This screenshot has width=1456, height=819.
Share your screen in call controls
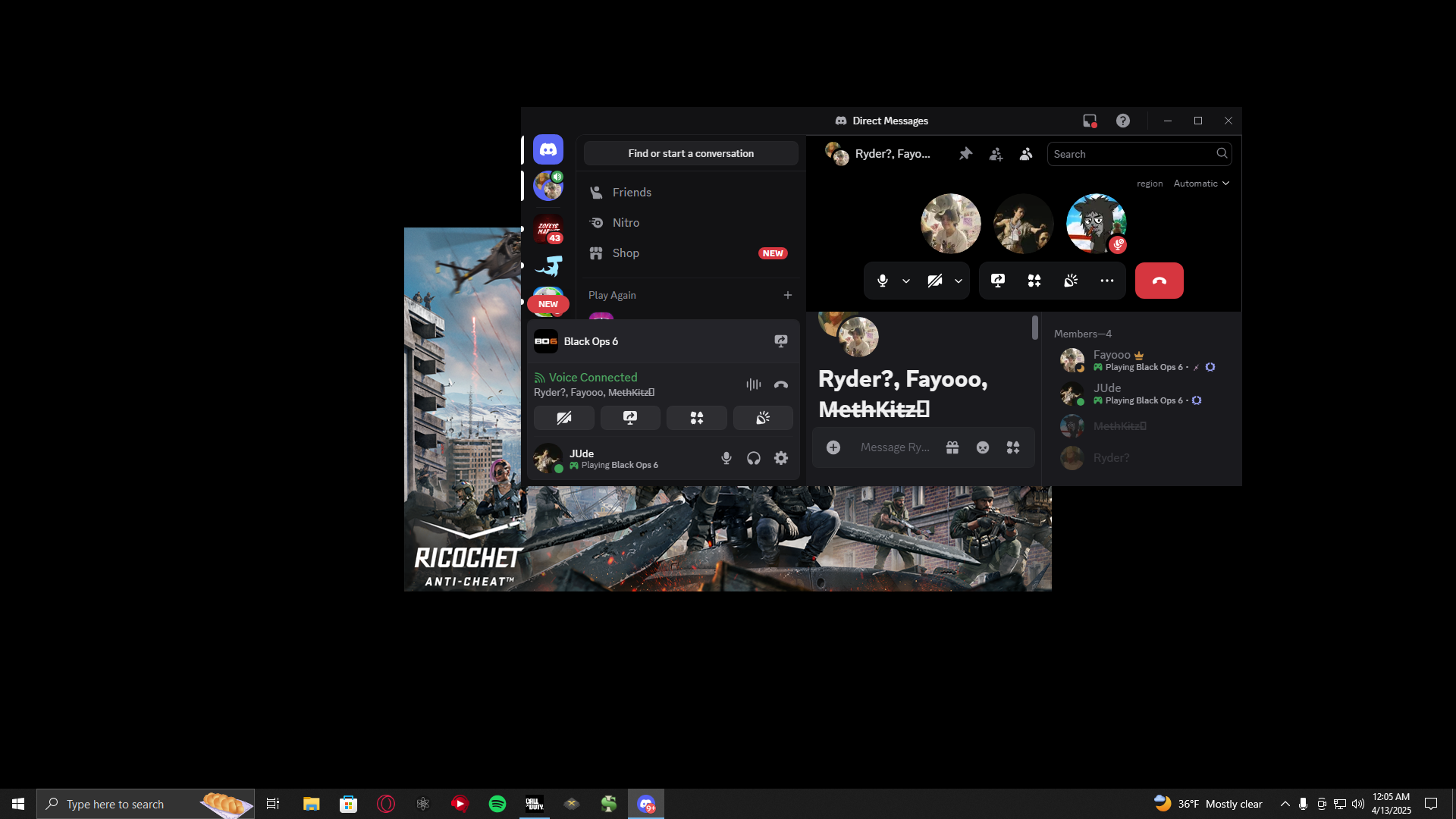point(998,281)
